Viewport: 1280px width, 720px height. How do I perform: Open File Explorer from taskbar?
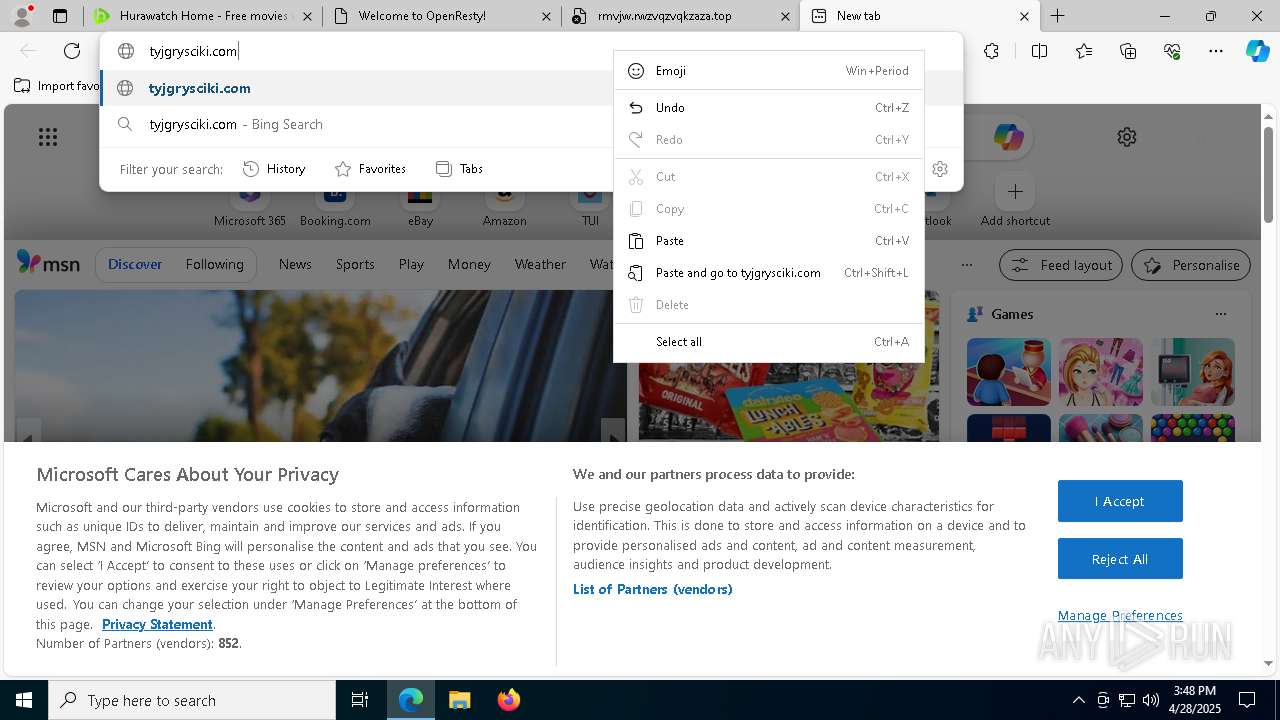click(459, 700)
